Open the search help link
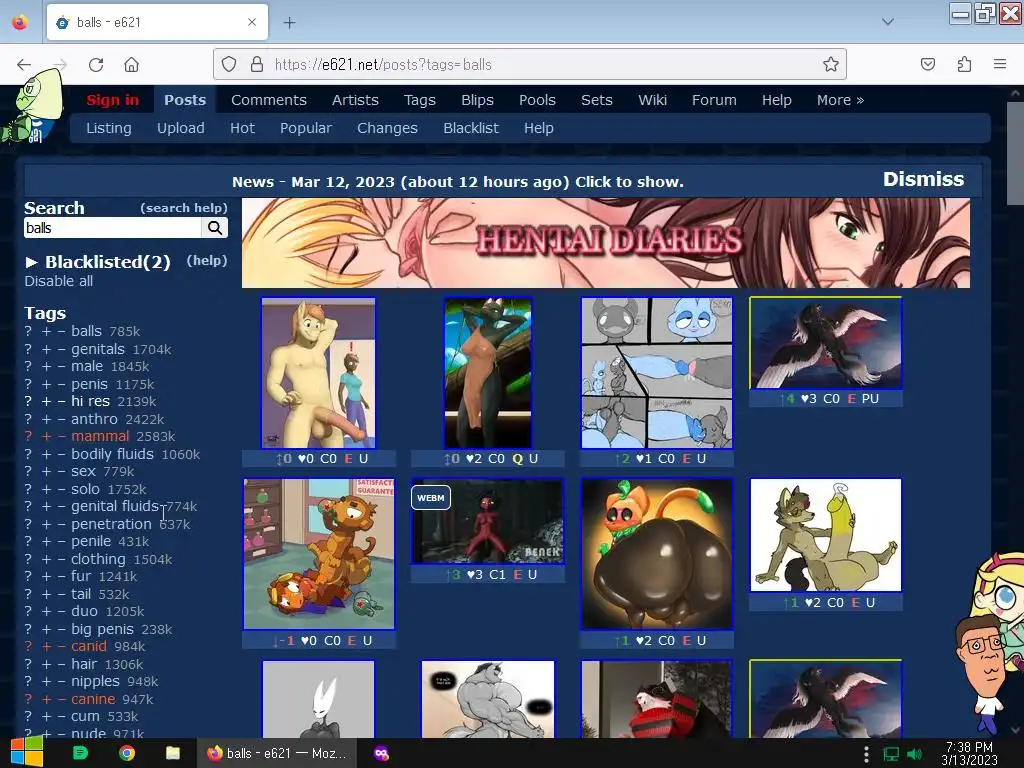This screenshot has height=768, width=1024. click(x=184, y=208)
